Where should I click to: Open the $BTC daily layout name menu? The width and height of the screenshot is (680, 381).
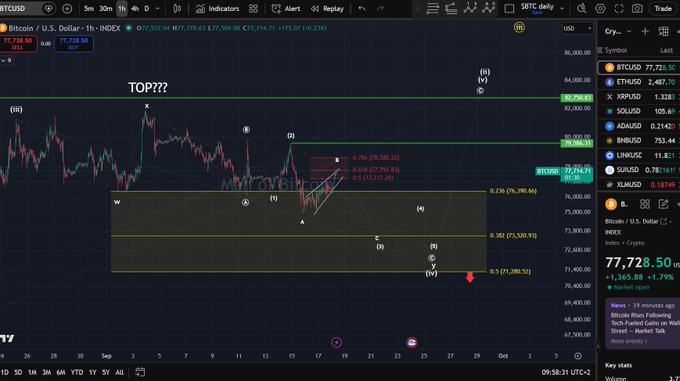(543, 8)
